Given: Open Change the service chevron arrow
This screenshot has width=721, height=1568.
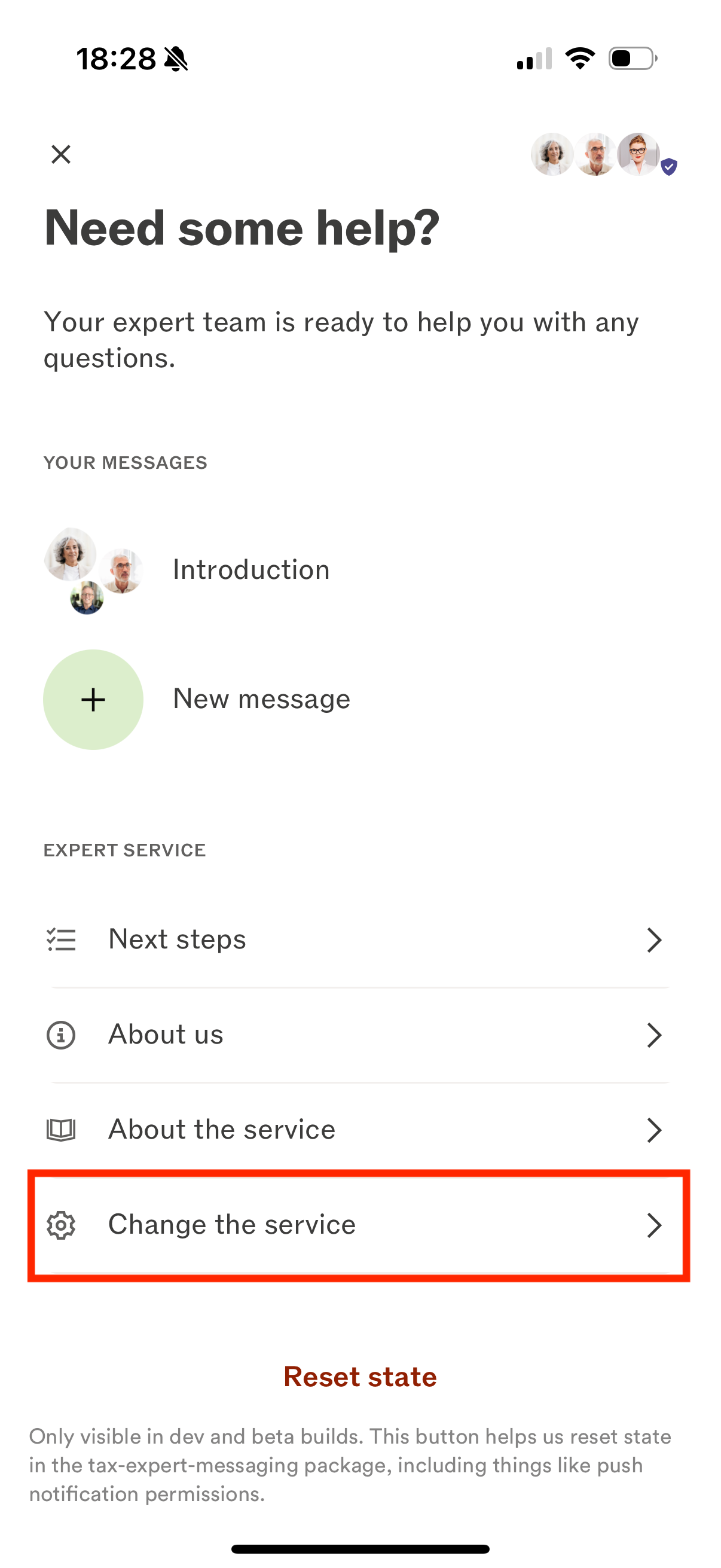Looking at the screenshot, I should coord(654,1225).
